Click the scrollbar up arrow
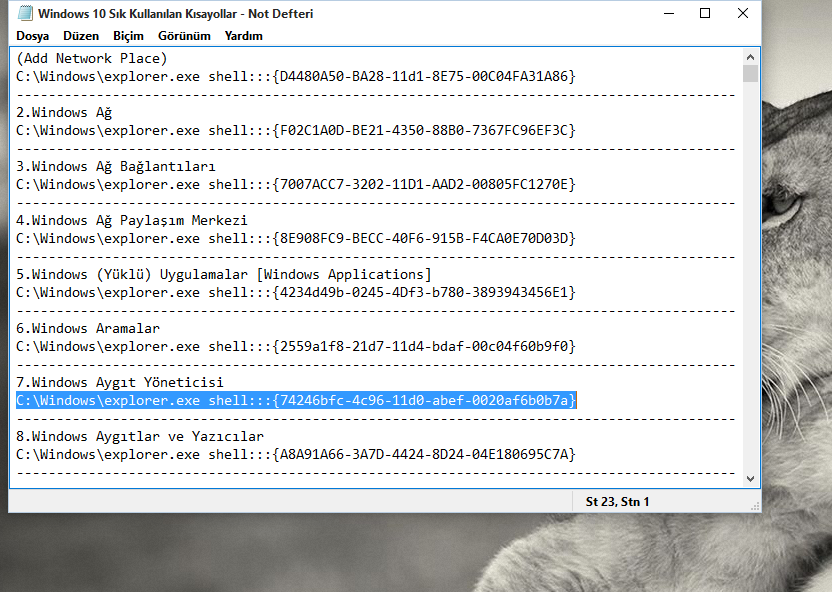 [750, 57]
